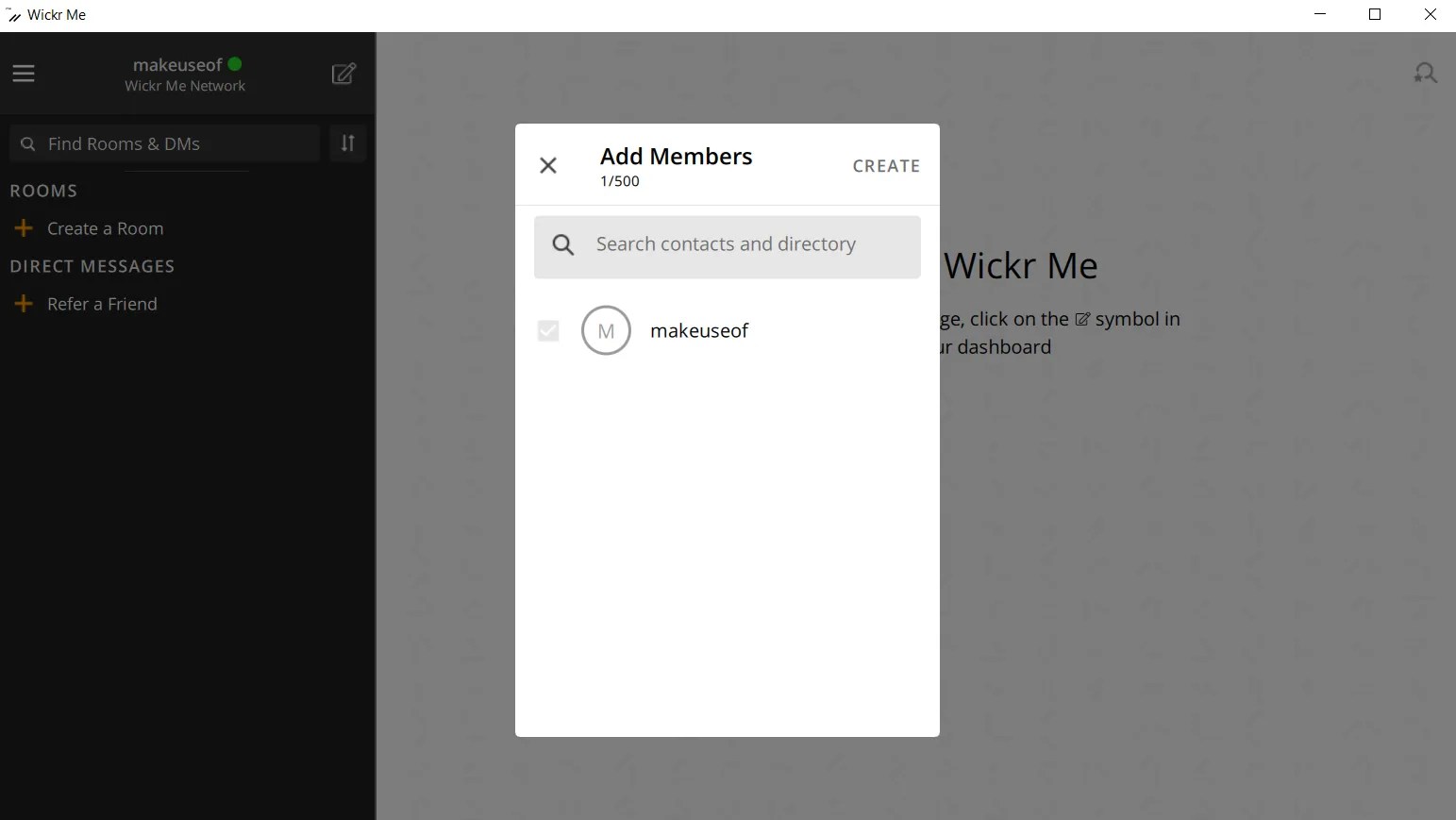Viewport: 1456px width, 820px height.
Task: Click the Wickr Me logo in the title bar
Action: [13, 14]
